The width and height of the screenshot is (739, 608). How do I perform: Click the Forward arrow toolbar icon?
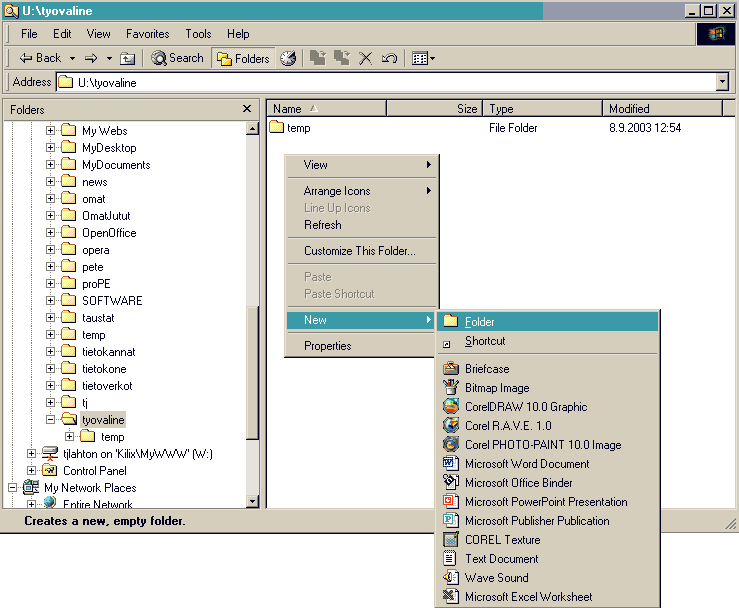(x=90, y=58)
